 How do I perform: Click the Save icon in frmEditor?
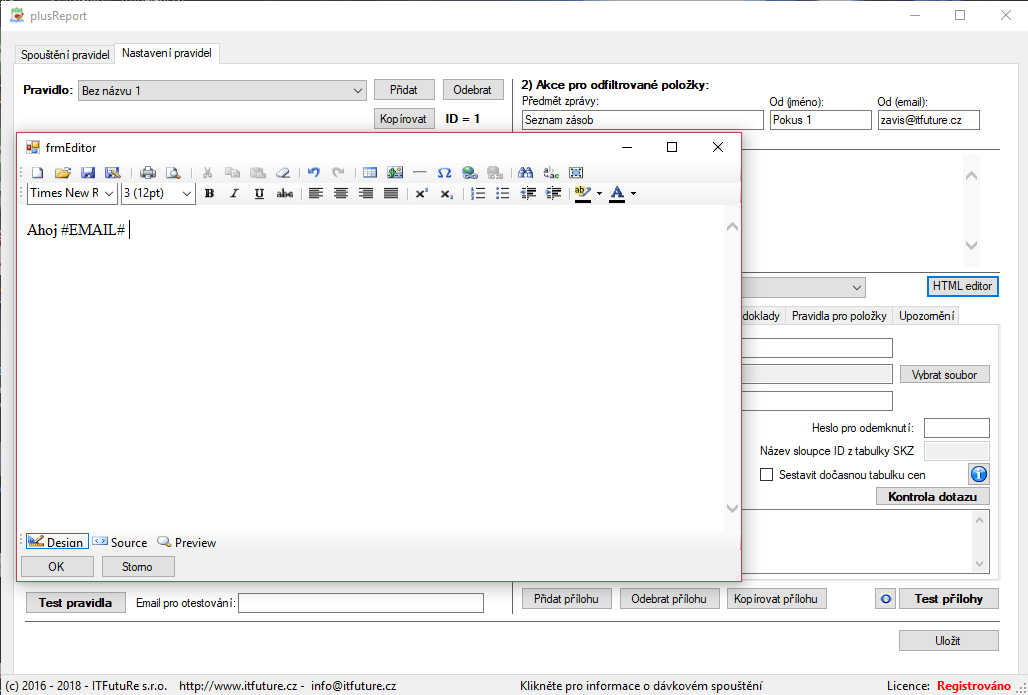point(87,172)
